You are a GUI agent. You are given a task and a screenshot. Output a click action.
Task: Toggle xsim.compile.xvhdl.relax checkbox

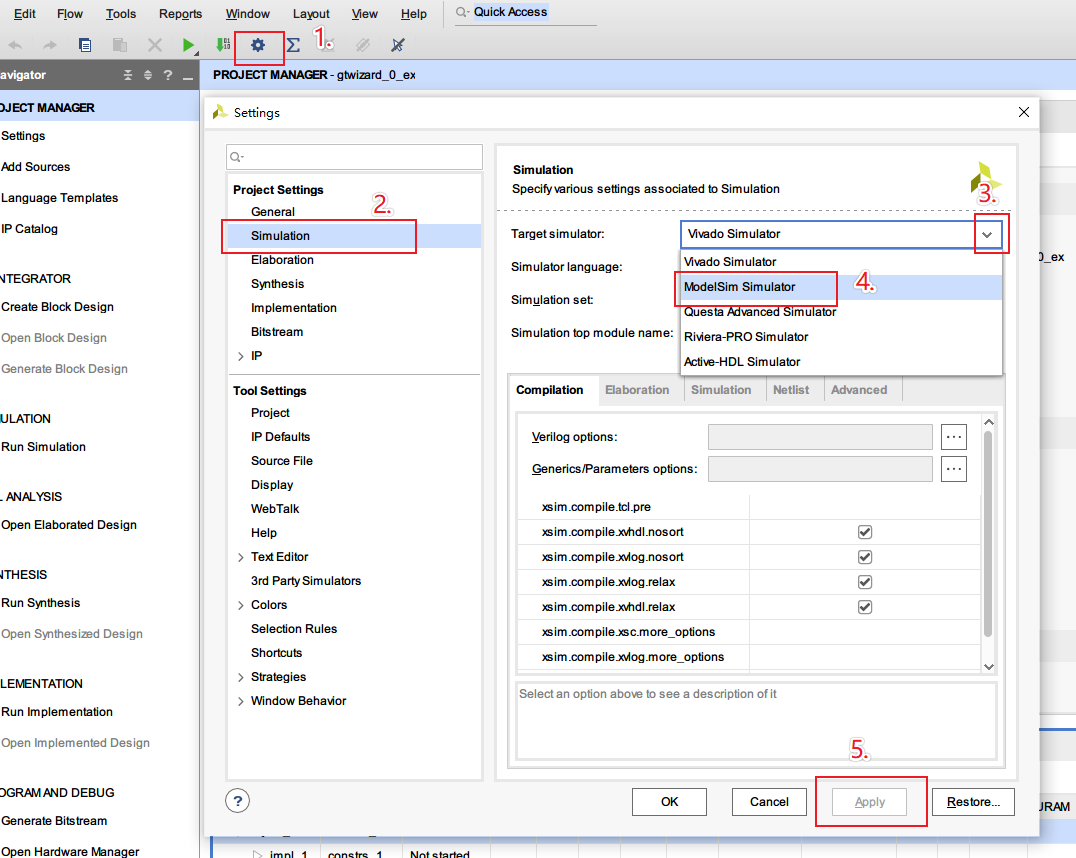click(865, 607)
